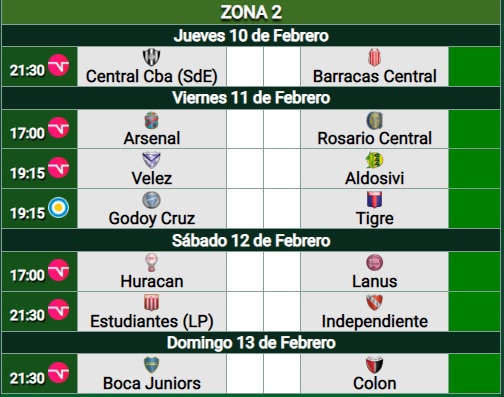
Task: Click the Tigre team crest
Action: pyautogui.click(x=374, y=200)
